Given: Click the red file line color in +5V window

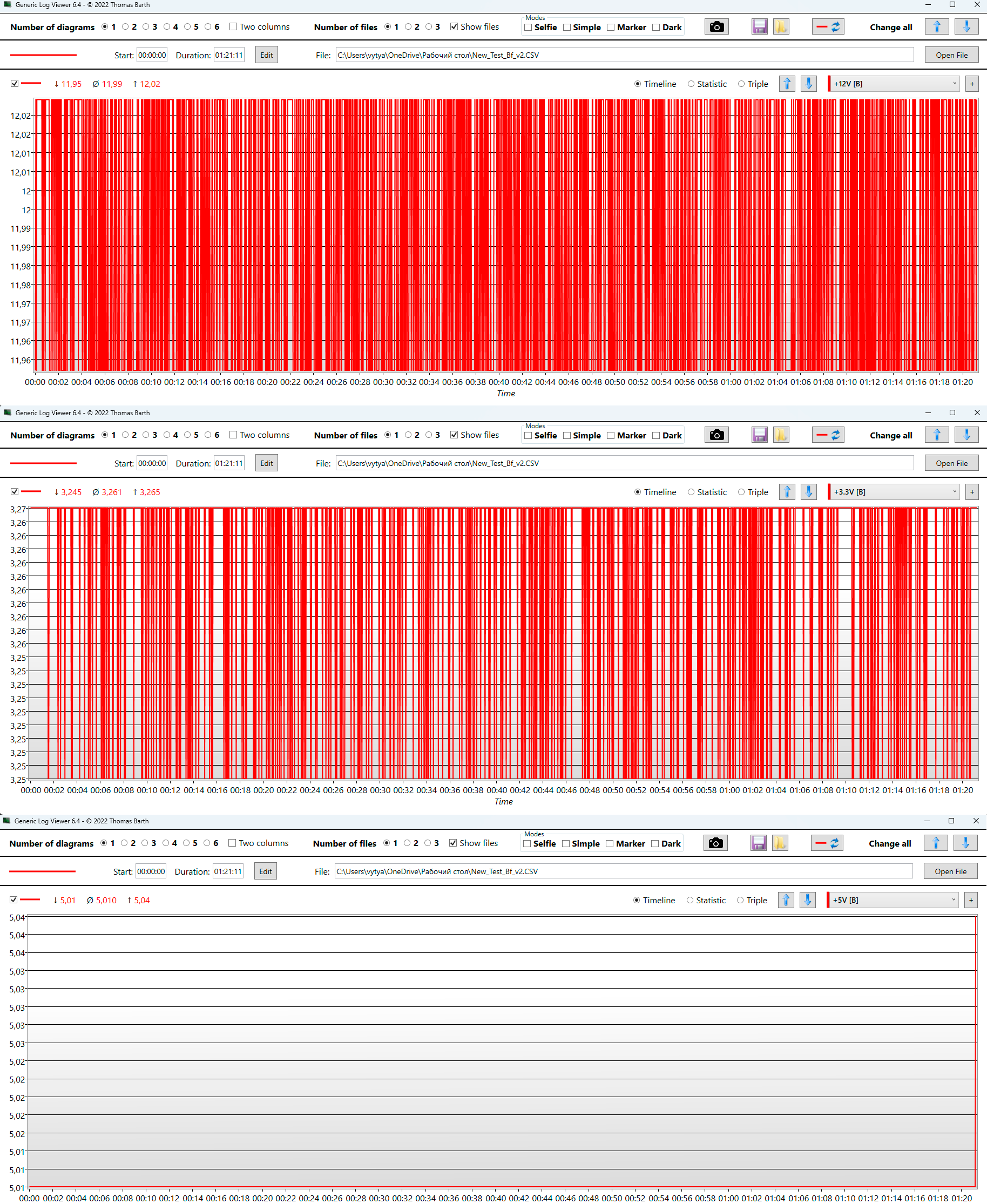Looking at the screenshot, I should (42, 871).
